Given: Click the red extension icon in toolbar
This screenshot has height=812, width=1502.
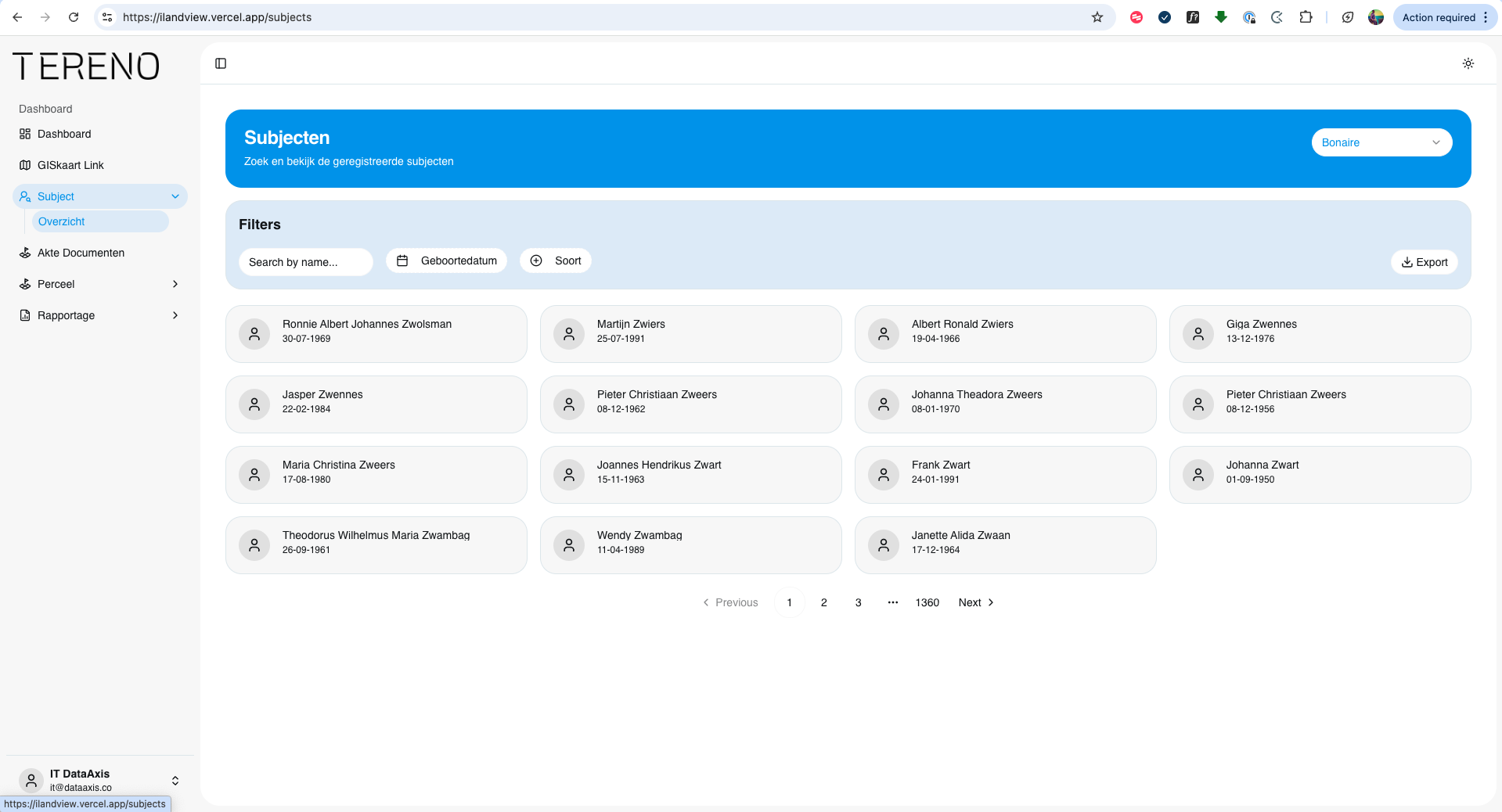Looking at the screenshot, I should 1136,17.
